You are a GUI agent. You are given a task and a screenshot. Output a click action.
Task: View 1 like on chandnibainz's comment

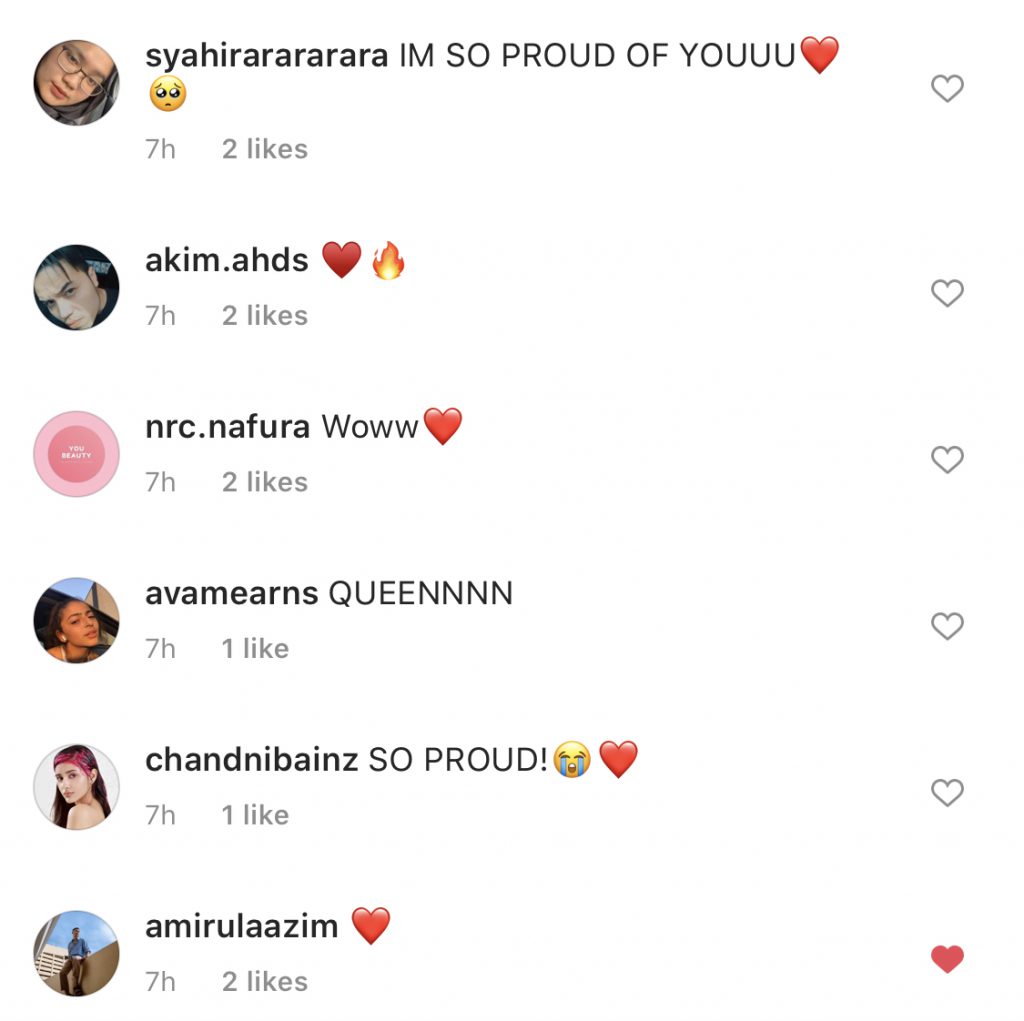(x=255, y=815)
